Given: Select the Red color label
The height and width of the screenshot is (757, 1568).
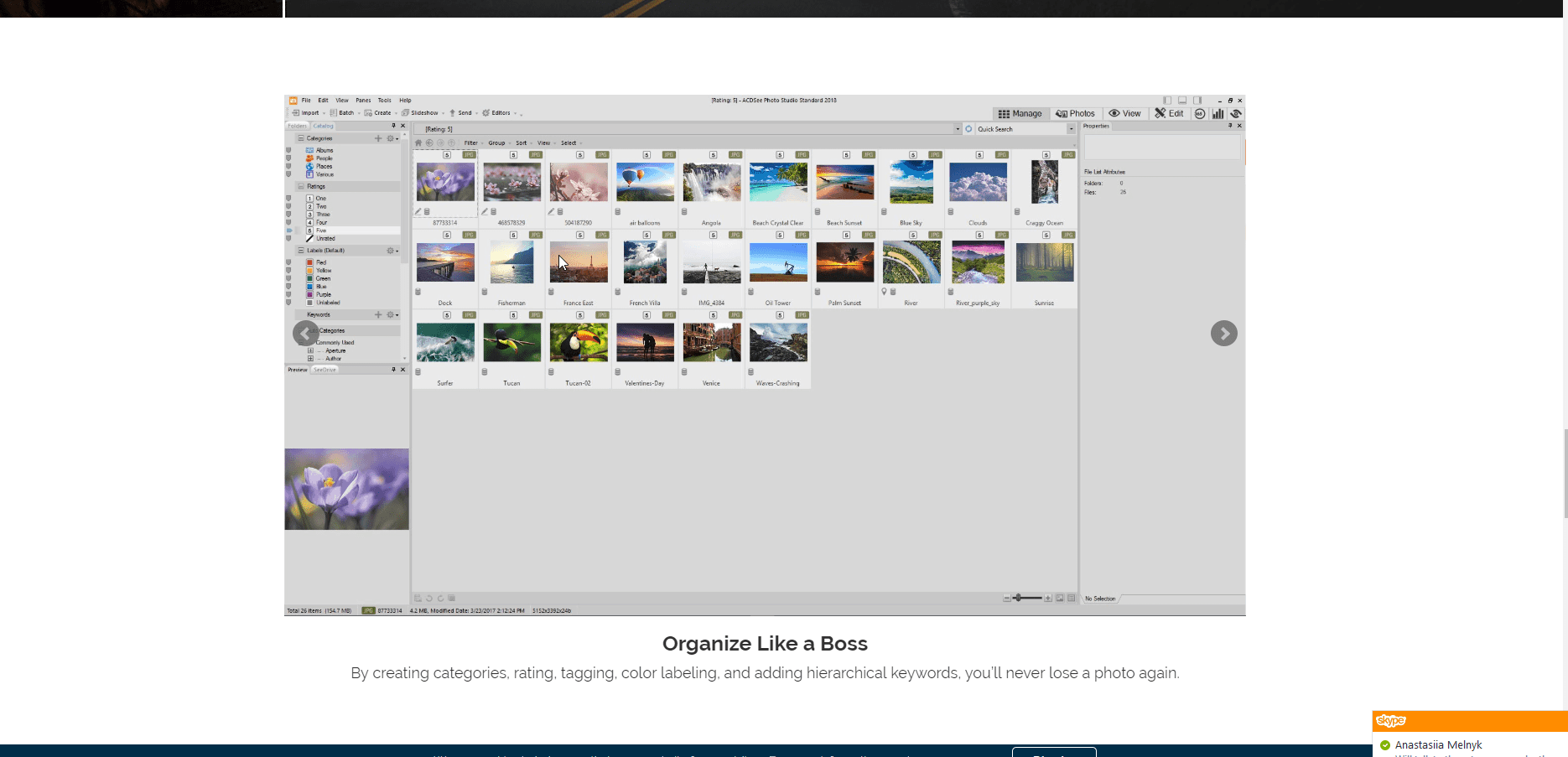Looking at the screenshot, I should point(317,262).
